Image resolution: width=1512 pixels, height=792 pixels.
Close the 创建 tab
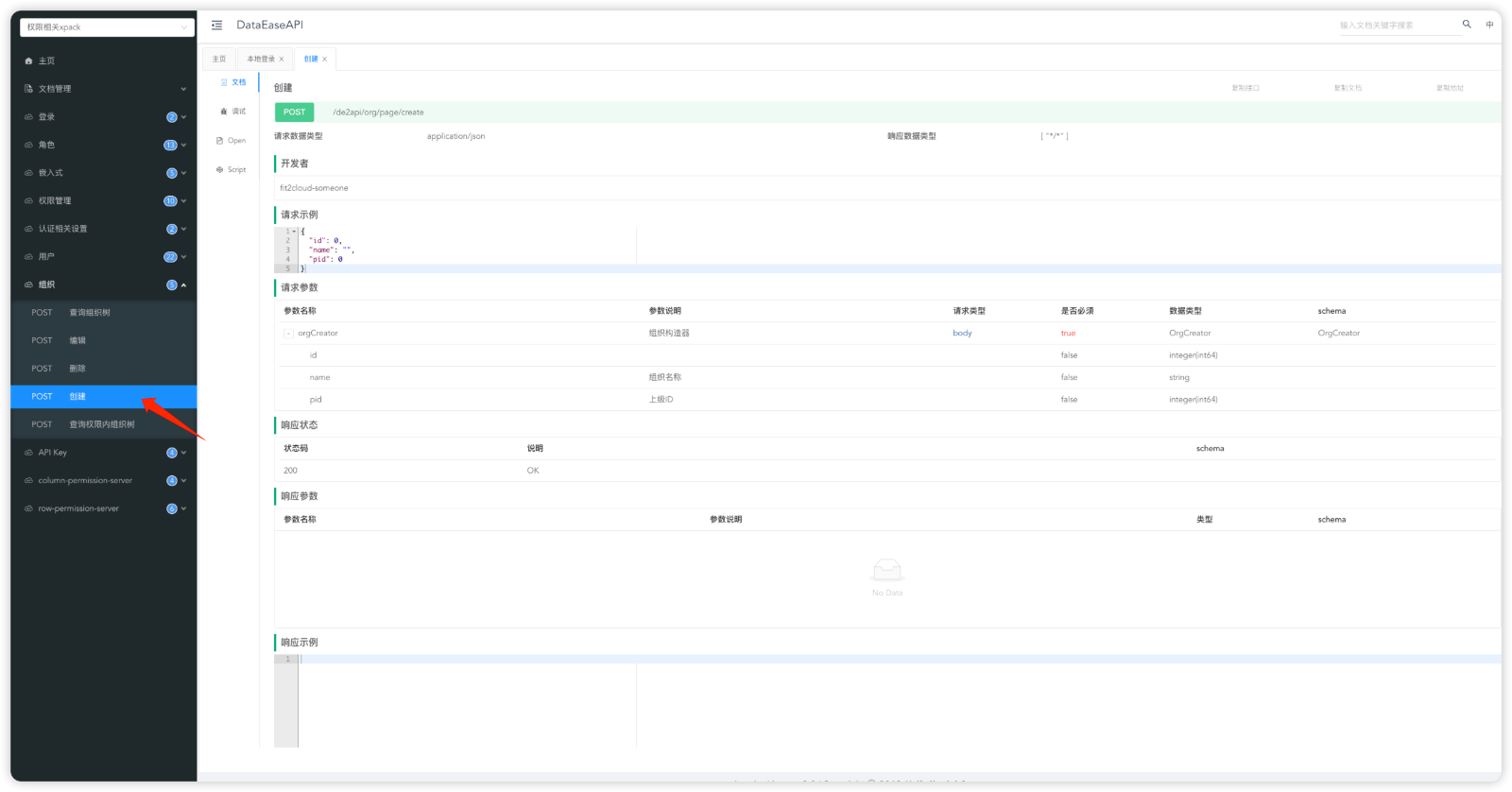[x=324, y=59]
